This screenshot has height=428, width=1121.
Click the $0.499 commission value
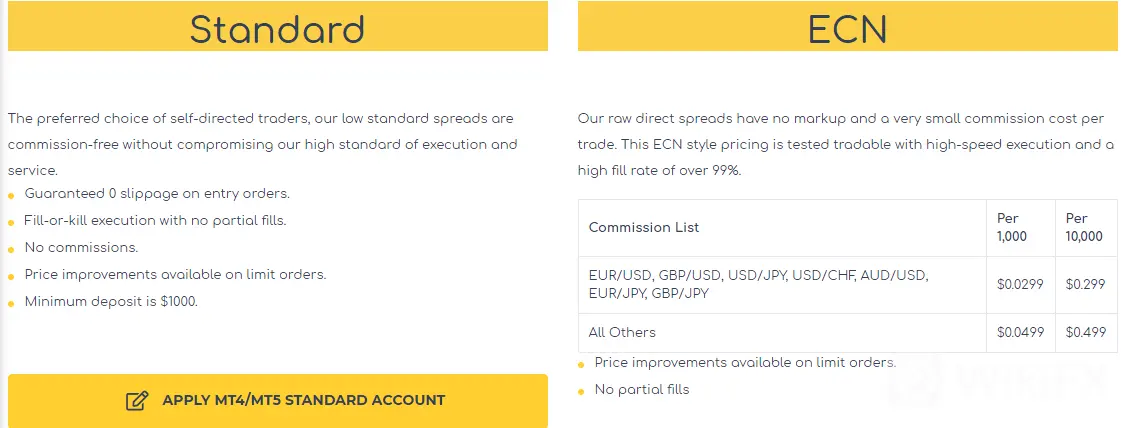(x=1086, y=332)
